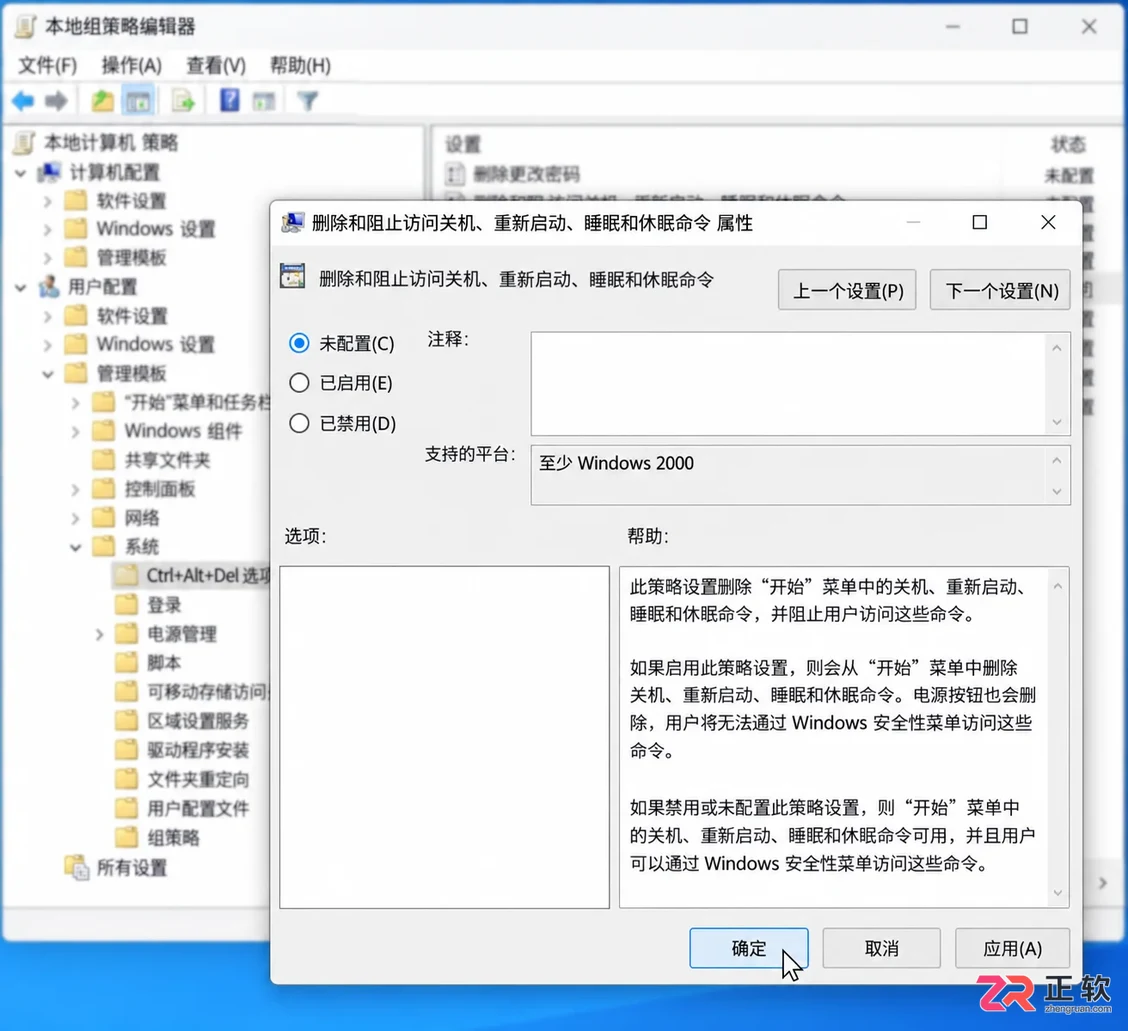Click the Up one level folder icon

click(102, 101)
